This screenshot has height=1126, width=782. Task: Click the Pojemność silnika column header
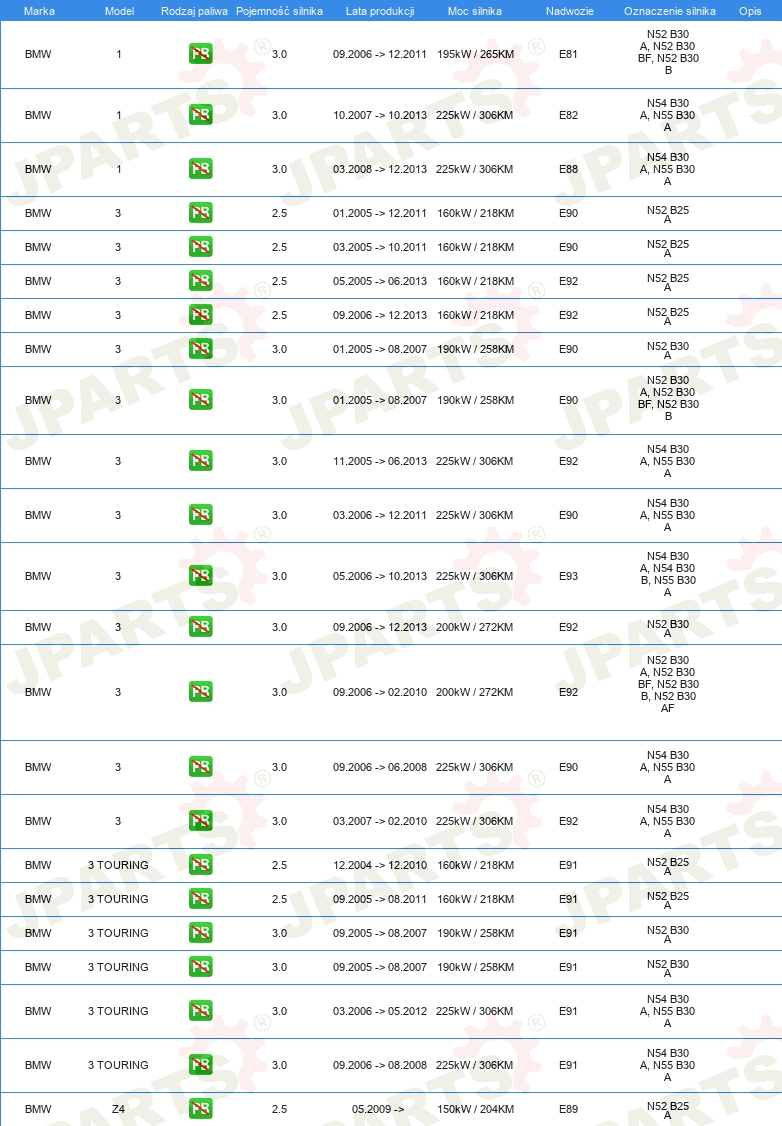point(279,11)
